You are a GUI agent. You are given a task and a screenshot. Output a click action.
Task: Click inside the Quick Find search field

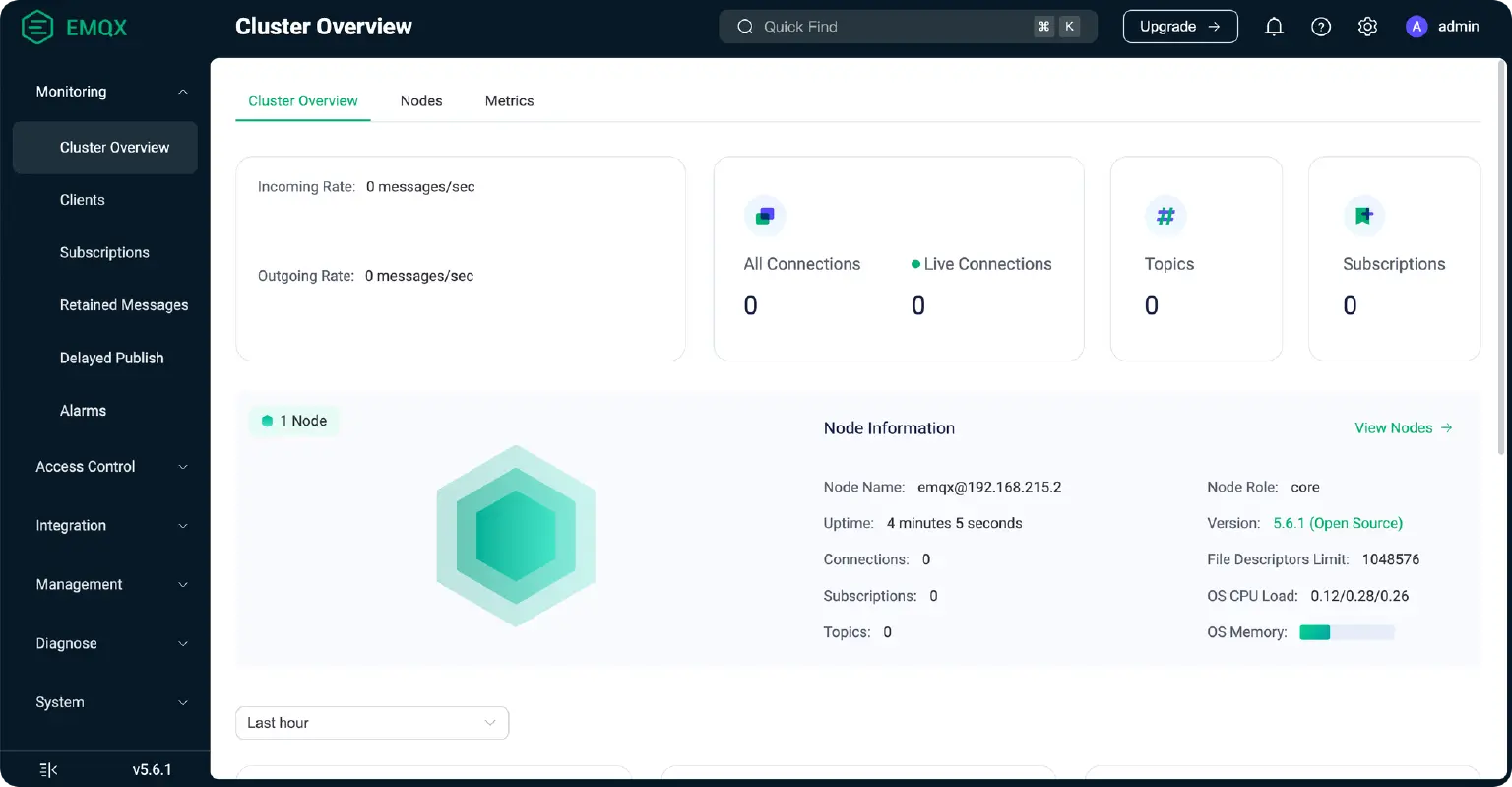tap(886, 27)
